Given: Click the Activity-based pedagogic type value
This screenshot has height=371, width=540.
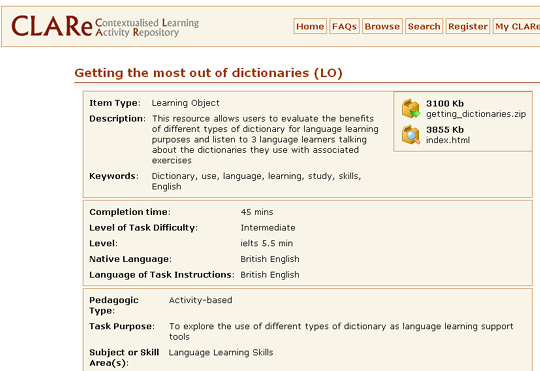Looking at the screenshot, I should click(200, 300).
